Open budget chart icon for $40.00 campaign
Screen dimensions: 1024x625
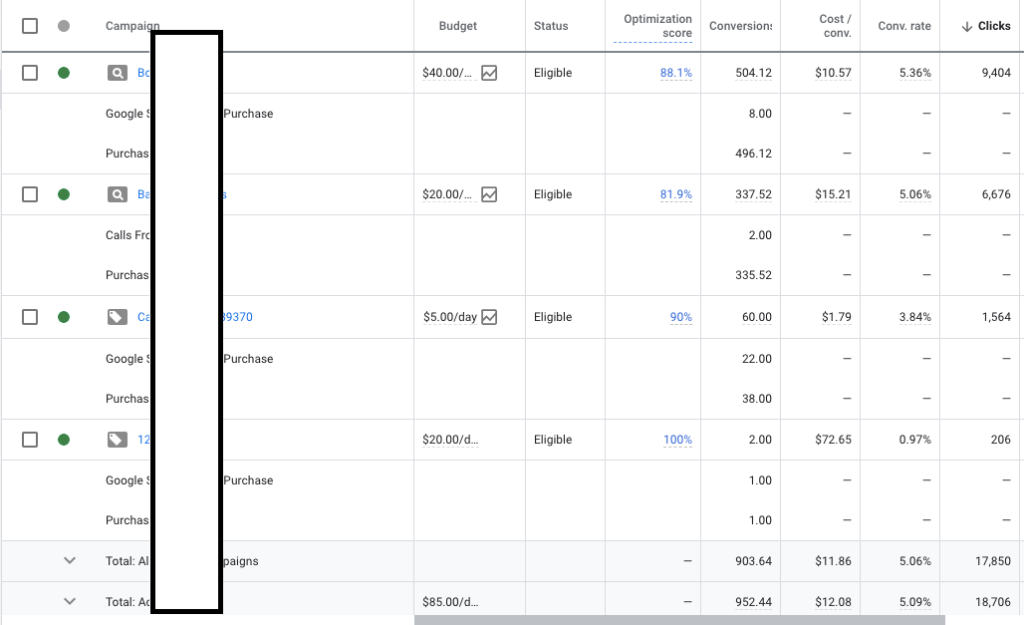click(489, 73)
